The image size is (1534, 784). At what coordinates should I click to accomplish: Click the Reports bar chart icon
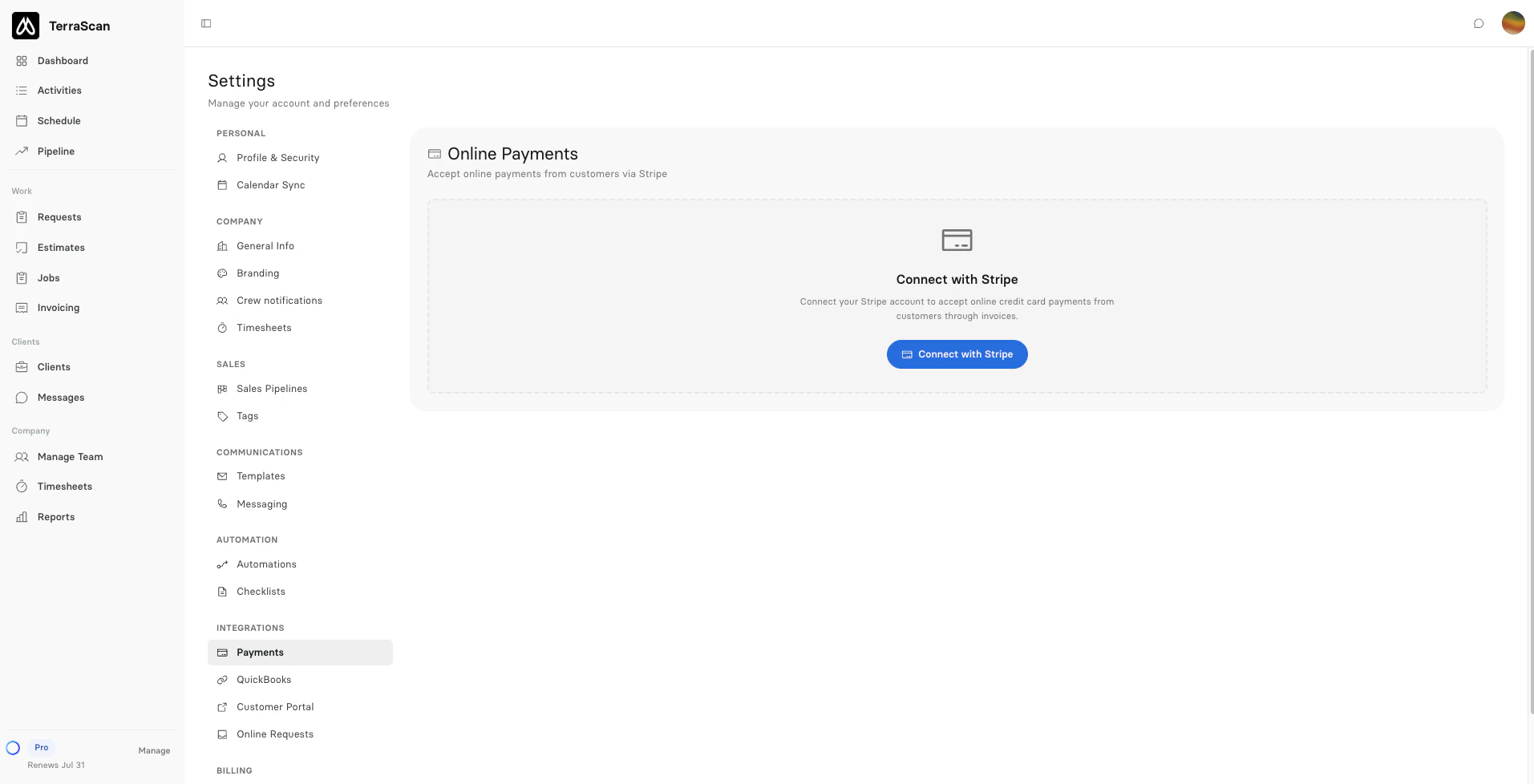(22, 517)
